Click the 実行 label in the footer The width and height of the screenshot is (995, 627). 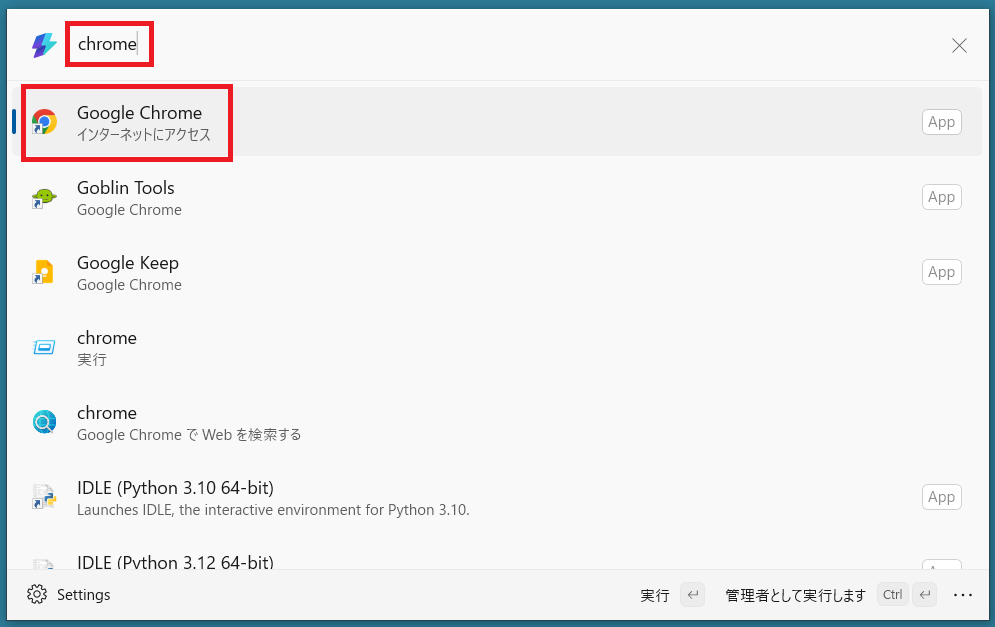click(655, 595)
